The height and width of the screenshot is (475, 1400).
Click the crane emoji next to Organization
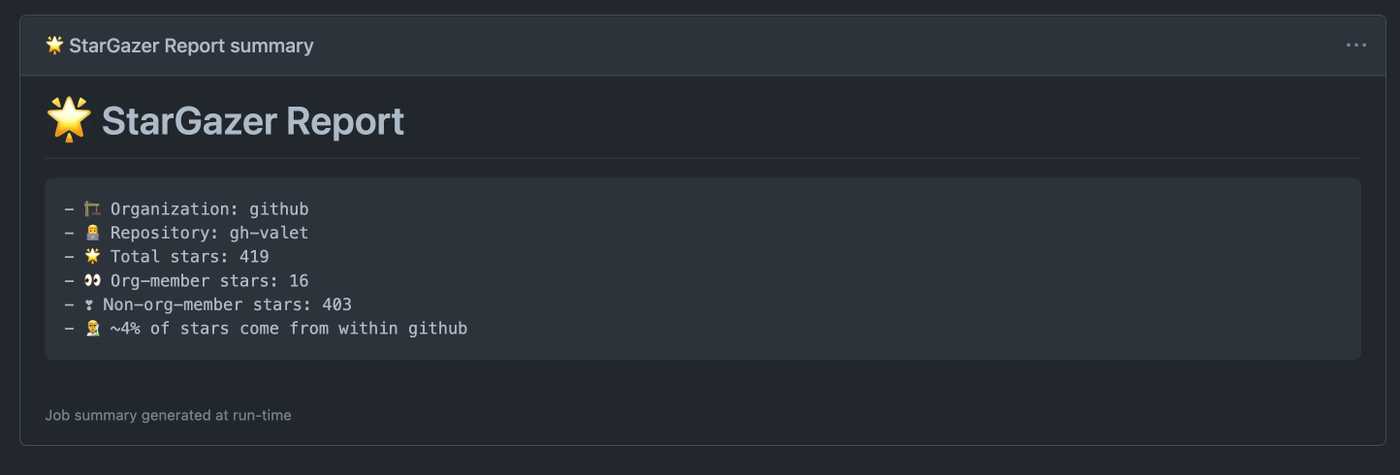tap(93, 209)
